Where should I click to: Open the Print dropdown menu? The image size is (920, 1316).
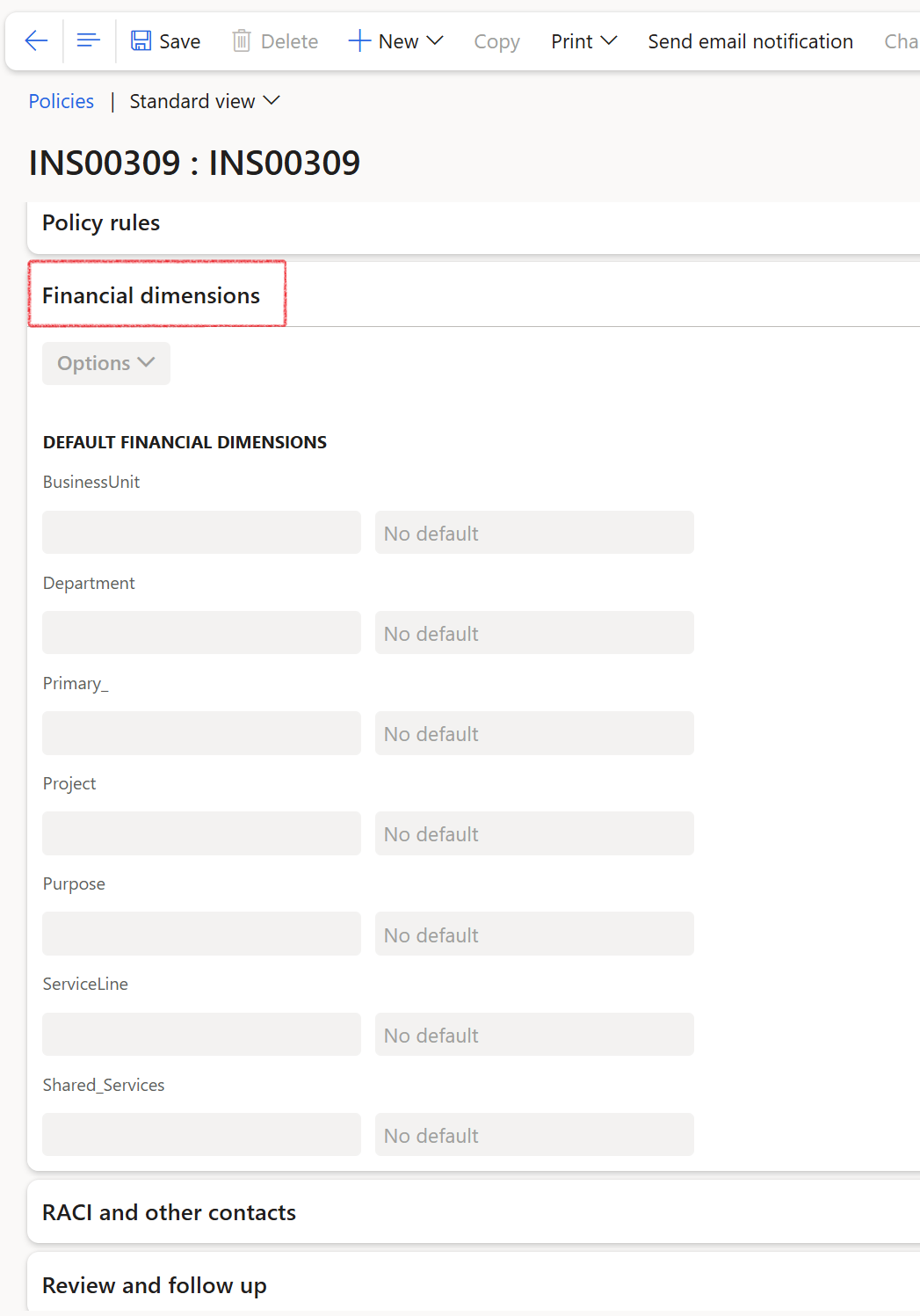coord(584,41)
